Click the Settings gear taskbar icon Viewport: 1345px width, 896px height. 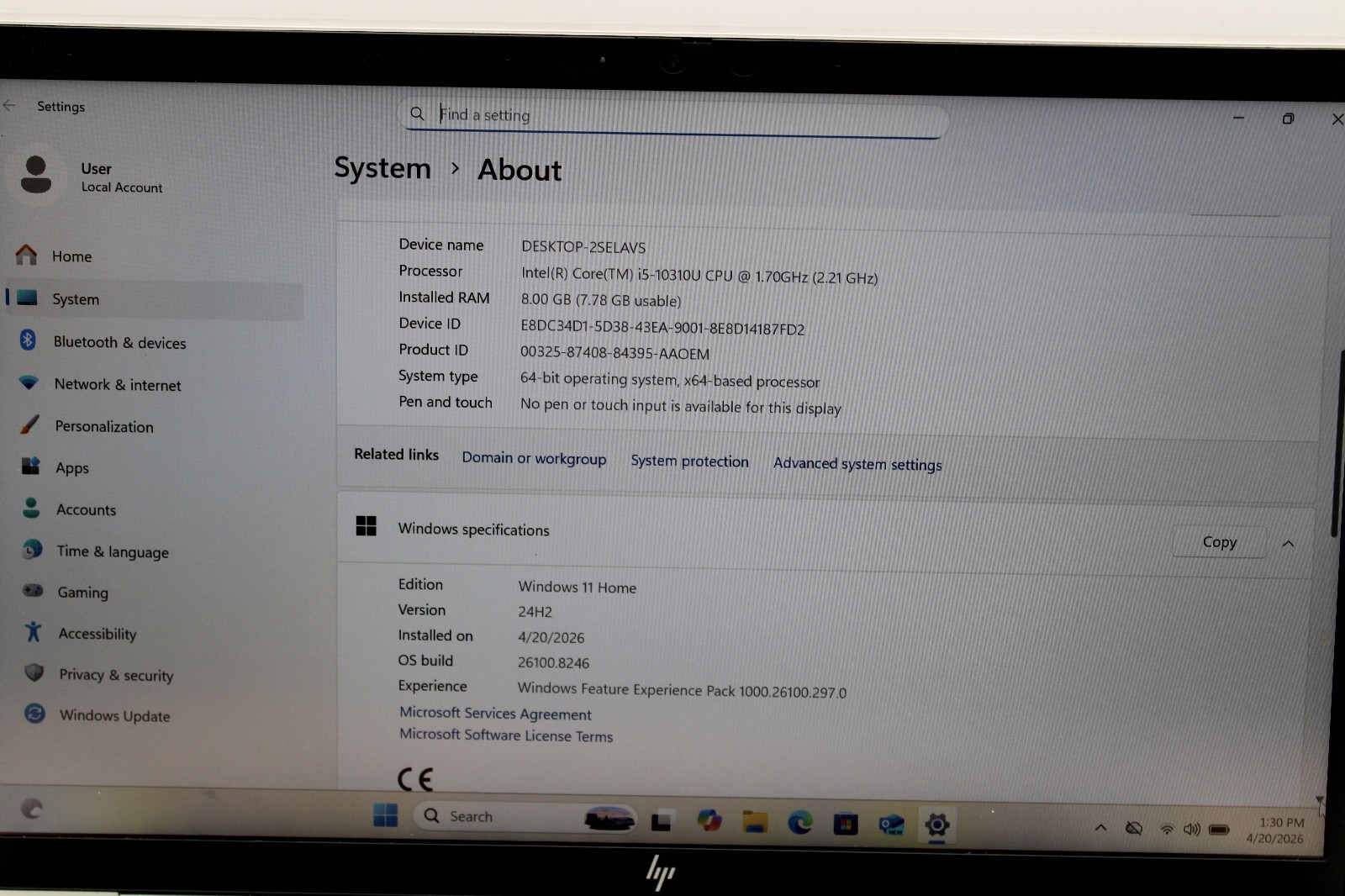936,825
